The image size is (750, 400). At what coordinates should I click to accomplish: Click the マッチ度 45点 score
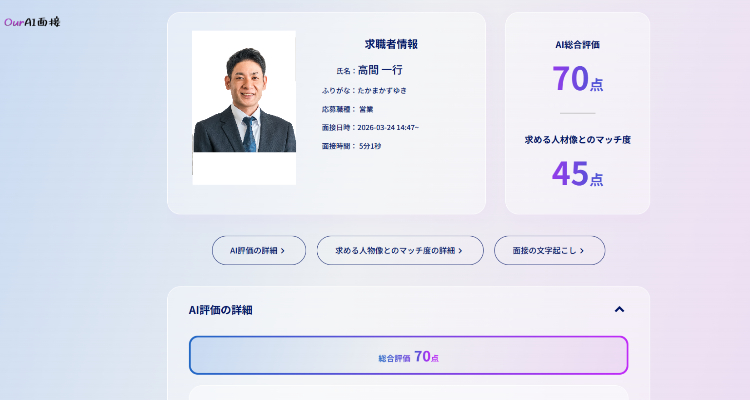tap(577, 174)
